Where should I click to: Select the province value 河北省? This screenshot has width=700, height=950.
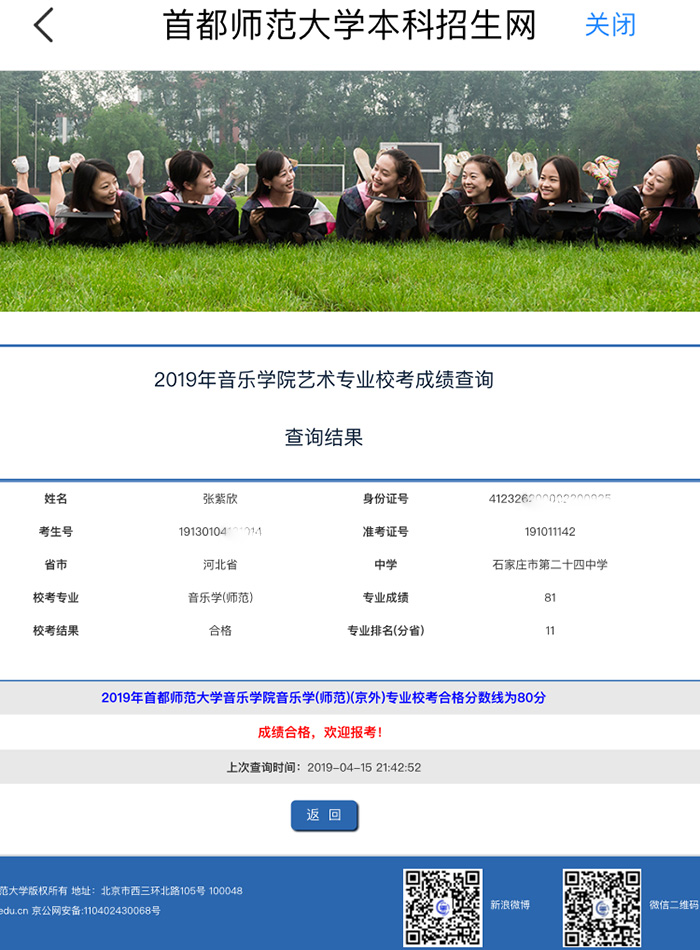click(x=220, y=564)
